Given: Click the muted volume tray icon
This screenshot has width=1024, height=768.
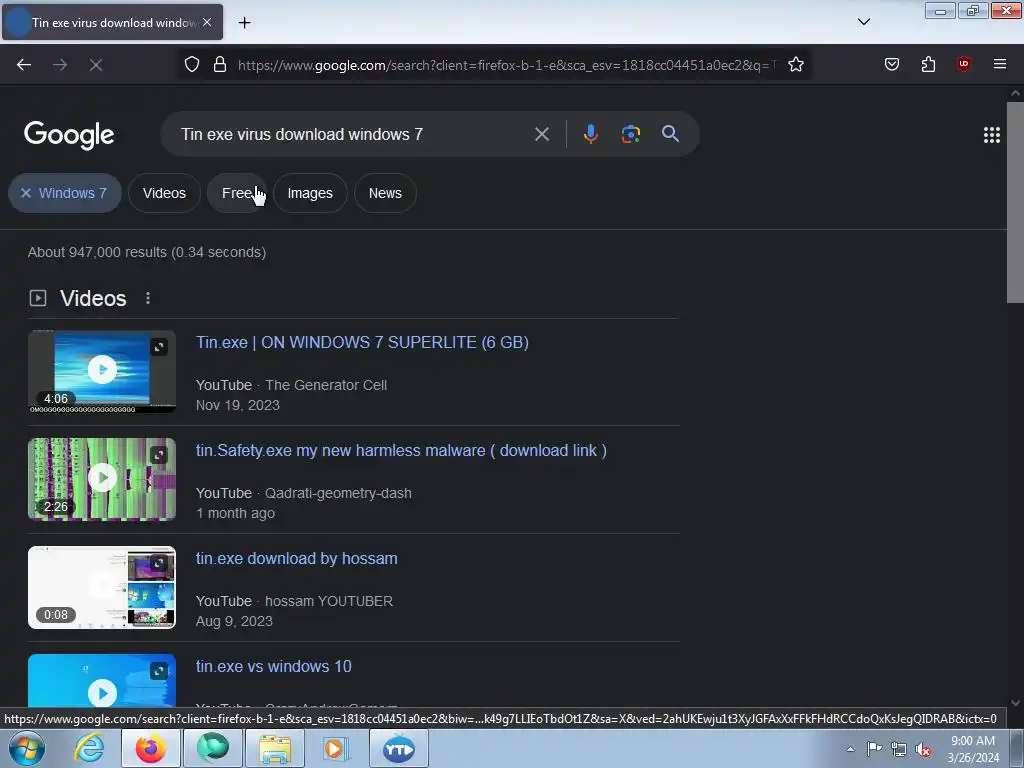Looking at the screenshot, I should [x=923, y=749].
